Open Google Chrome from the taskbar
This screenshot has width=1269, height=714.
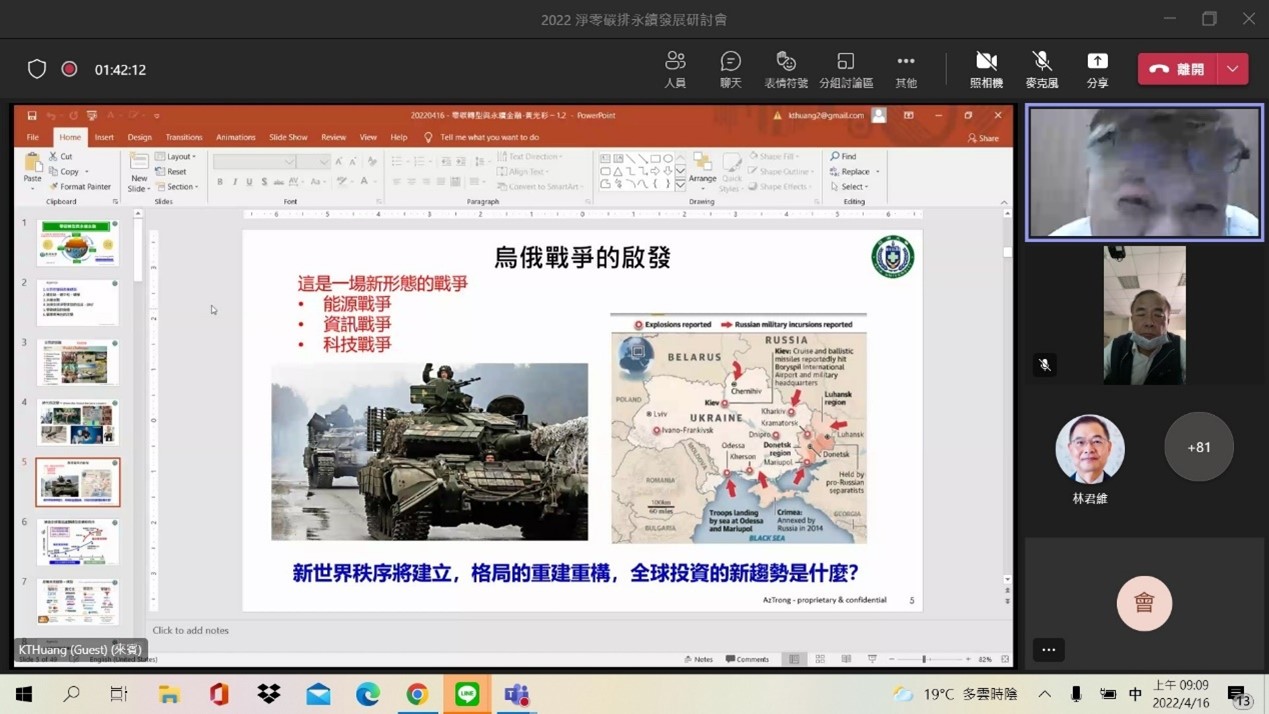(x=417, y=694)
